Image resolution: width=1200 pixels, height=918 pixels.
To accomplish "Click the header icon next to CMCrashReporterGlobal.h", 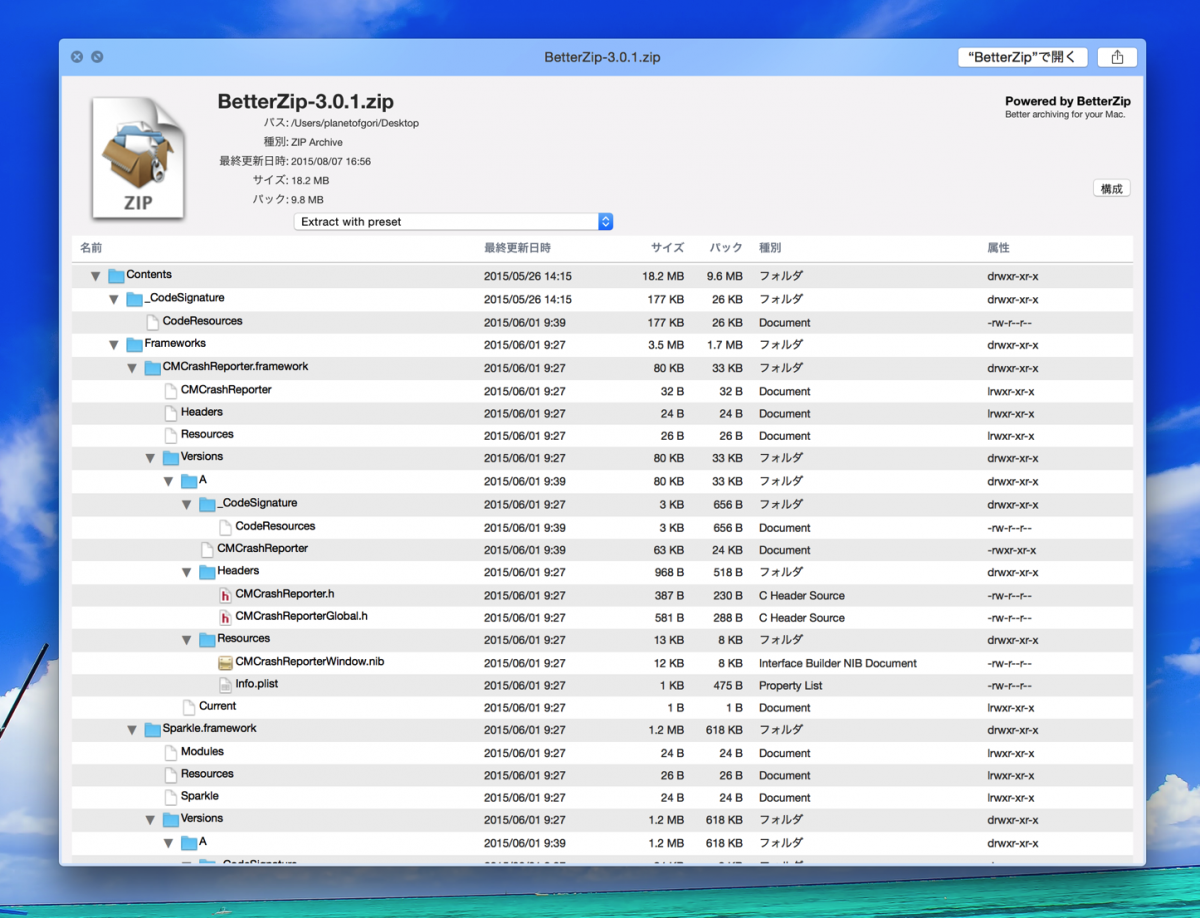I will tap(225, 617).
